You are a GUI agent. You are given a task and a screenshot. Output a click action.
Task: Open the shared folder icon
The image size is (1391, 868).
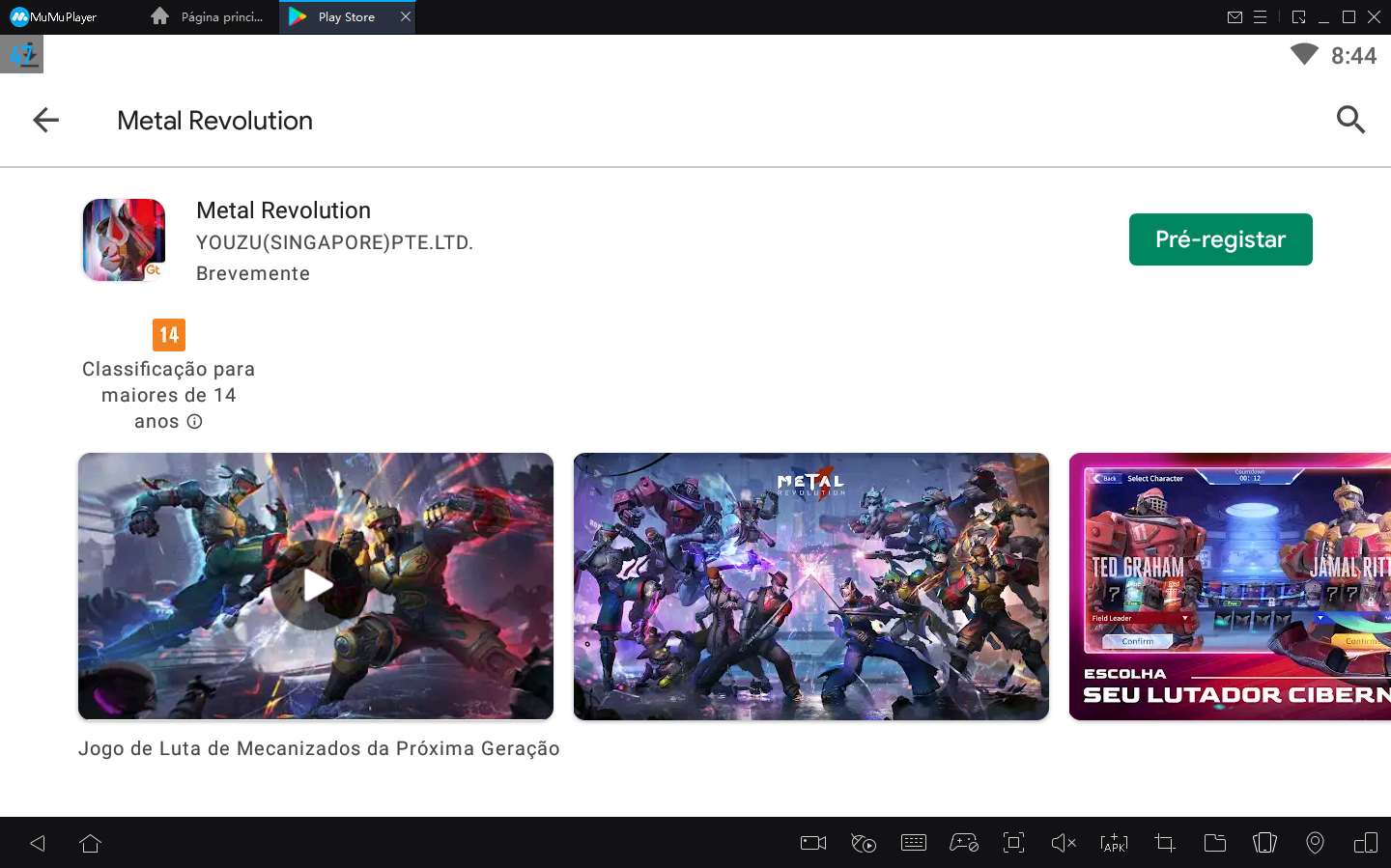1215,843
